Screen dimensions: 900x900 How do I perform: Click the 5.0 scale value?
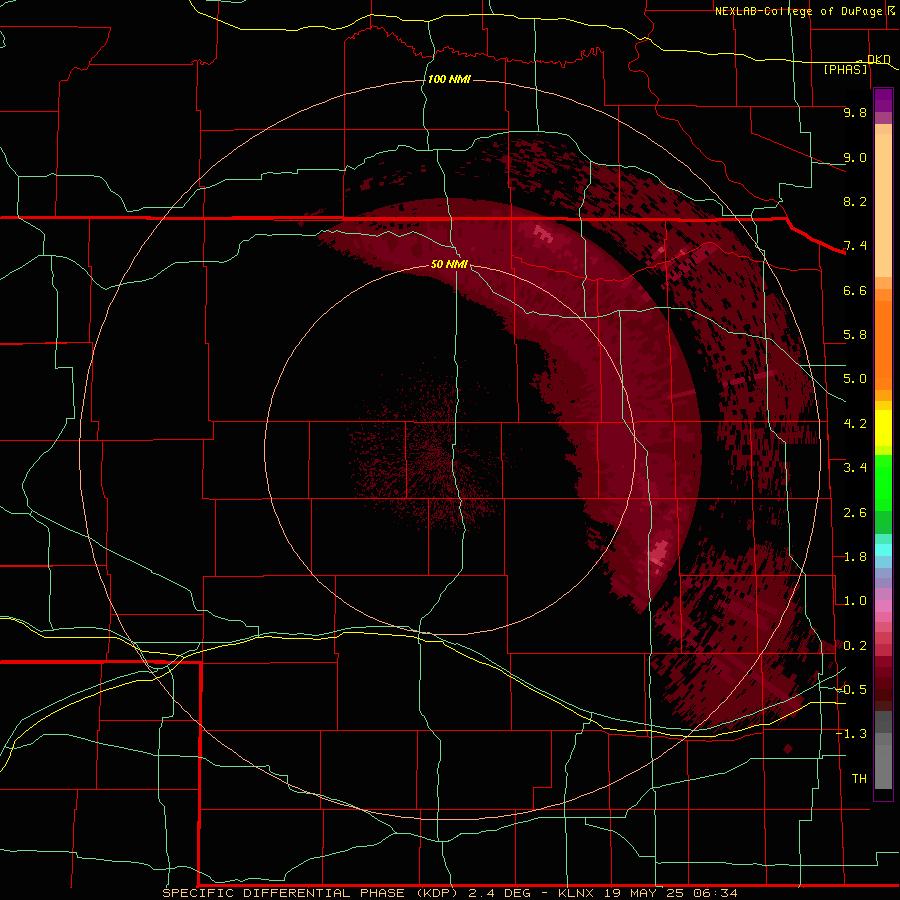pos(855,379)
